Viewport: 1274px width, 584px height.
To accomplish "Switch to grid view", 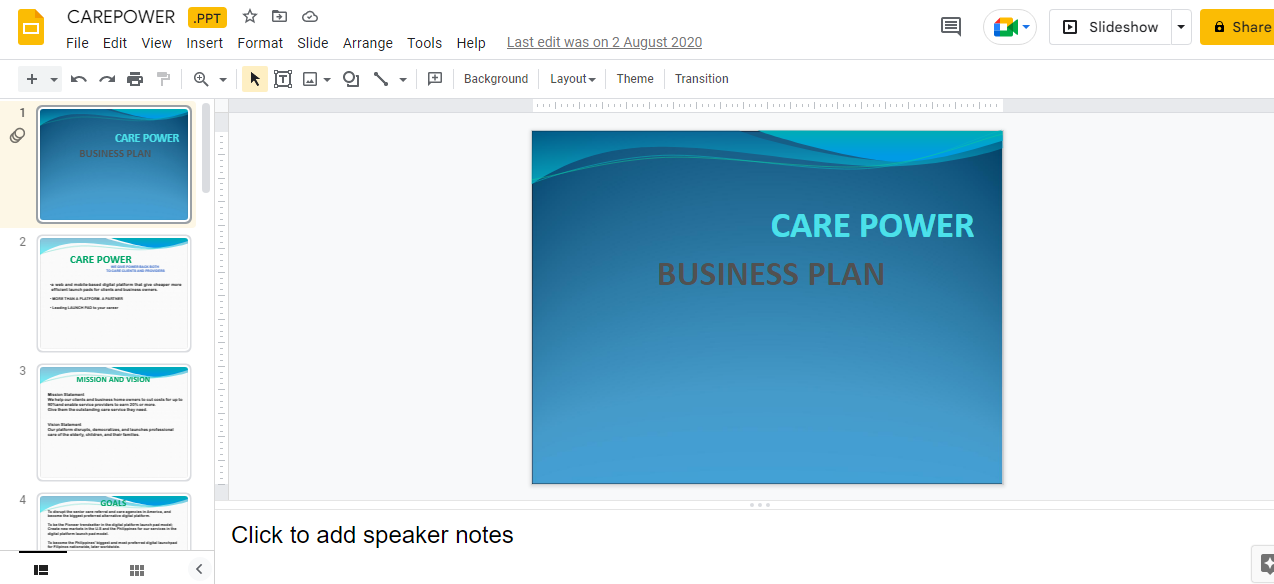I will point(137,569).
